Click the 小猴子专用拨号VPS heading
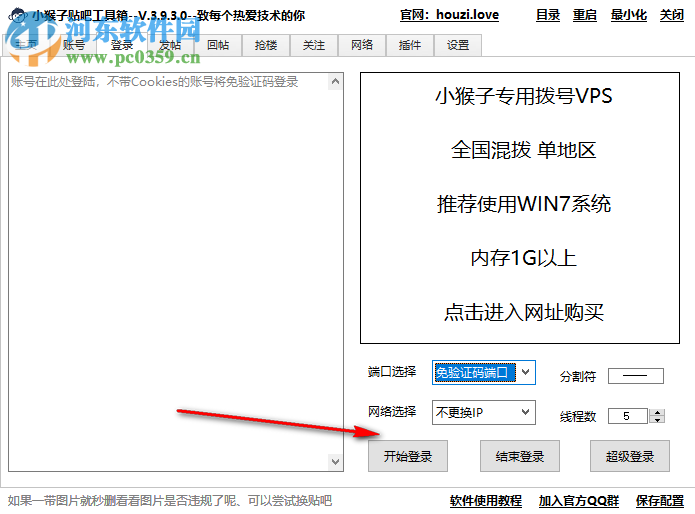 click(524, 96)
